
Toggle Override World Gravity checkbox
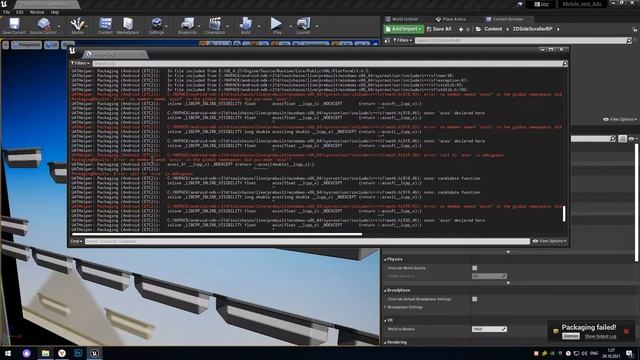click(x=474, y=268)
